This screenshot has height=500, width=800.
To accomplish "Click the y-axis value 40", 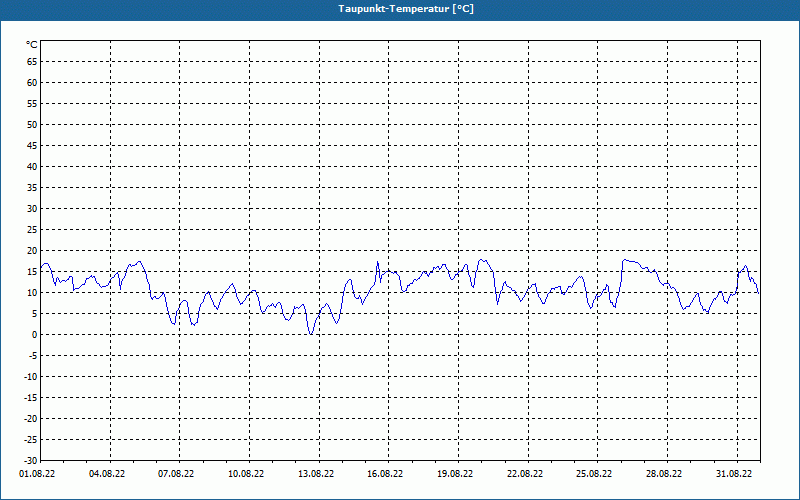I will coord(32,166).
